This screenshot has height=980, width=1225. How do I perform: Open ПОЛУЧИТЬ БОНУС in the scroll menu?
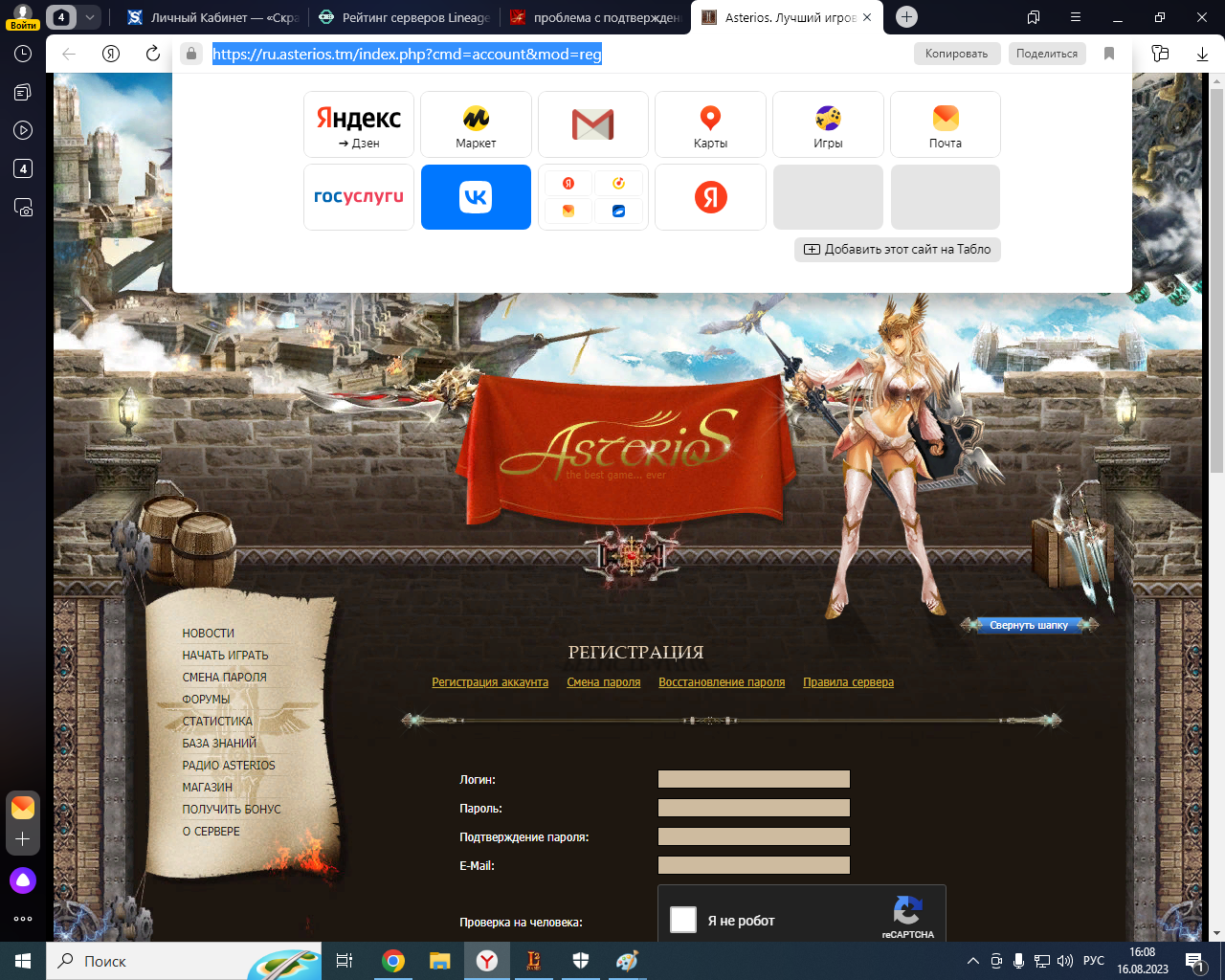click(232, 810)
